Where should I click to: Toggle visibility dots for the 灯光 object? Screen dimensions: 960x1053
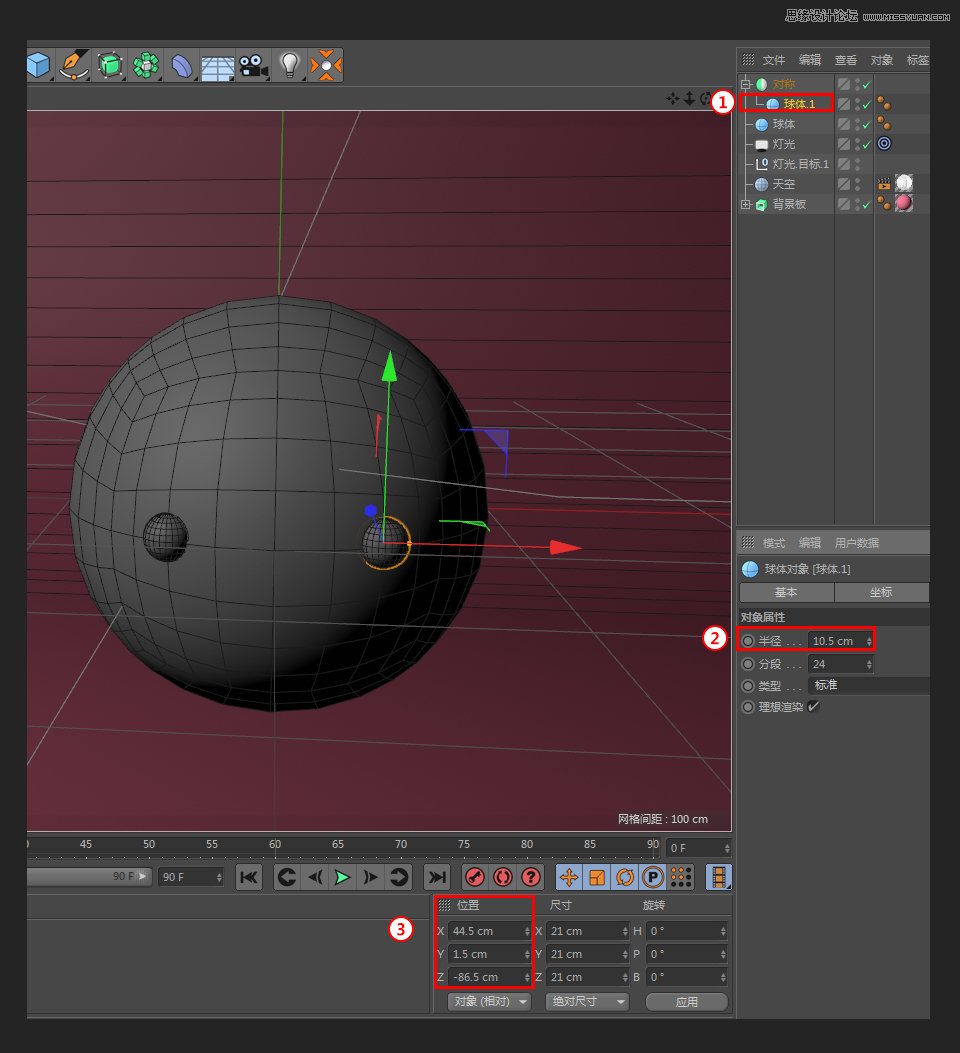[x=855, y=143]
